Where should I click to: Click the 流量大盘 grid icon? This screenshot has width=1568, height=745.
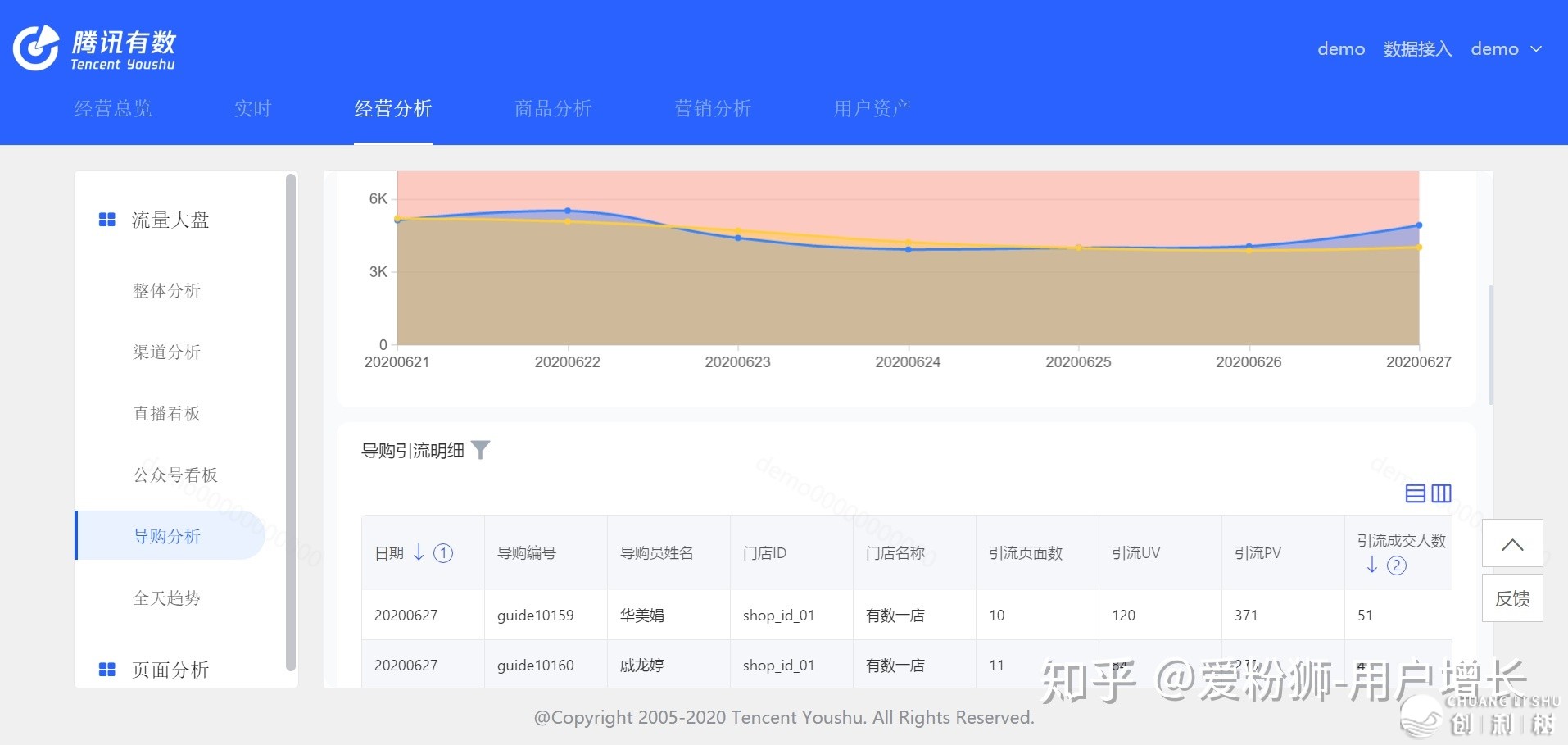point(106,220)
